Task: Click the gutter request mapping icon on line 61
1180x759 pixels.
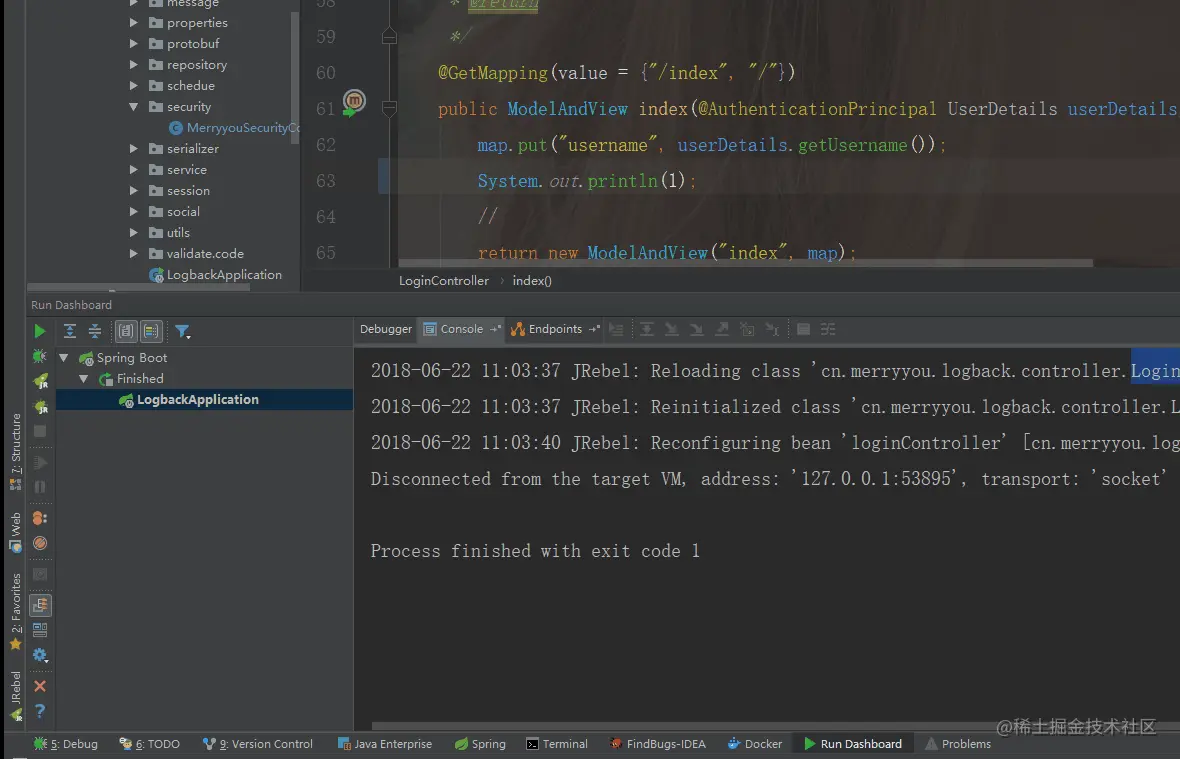Action: coord(354,102)
